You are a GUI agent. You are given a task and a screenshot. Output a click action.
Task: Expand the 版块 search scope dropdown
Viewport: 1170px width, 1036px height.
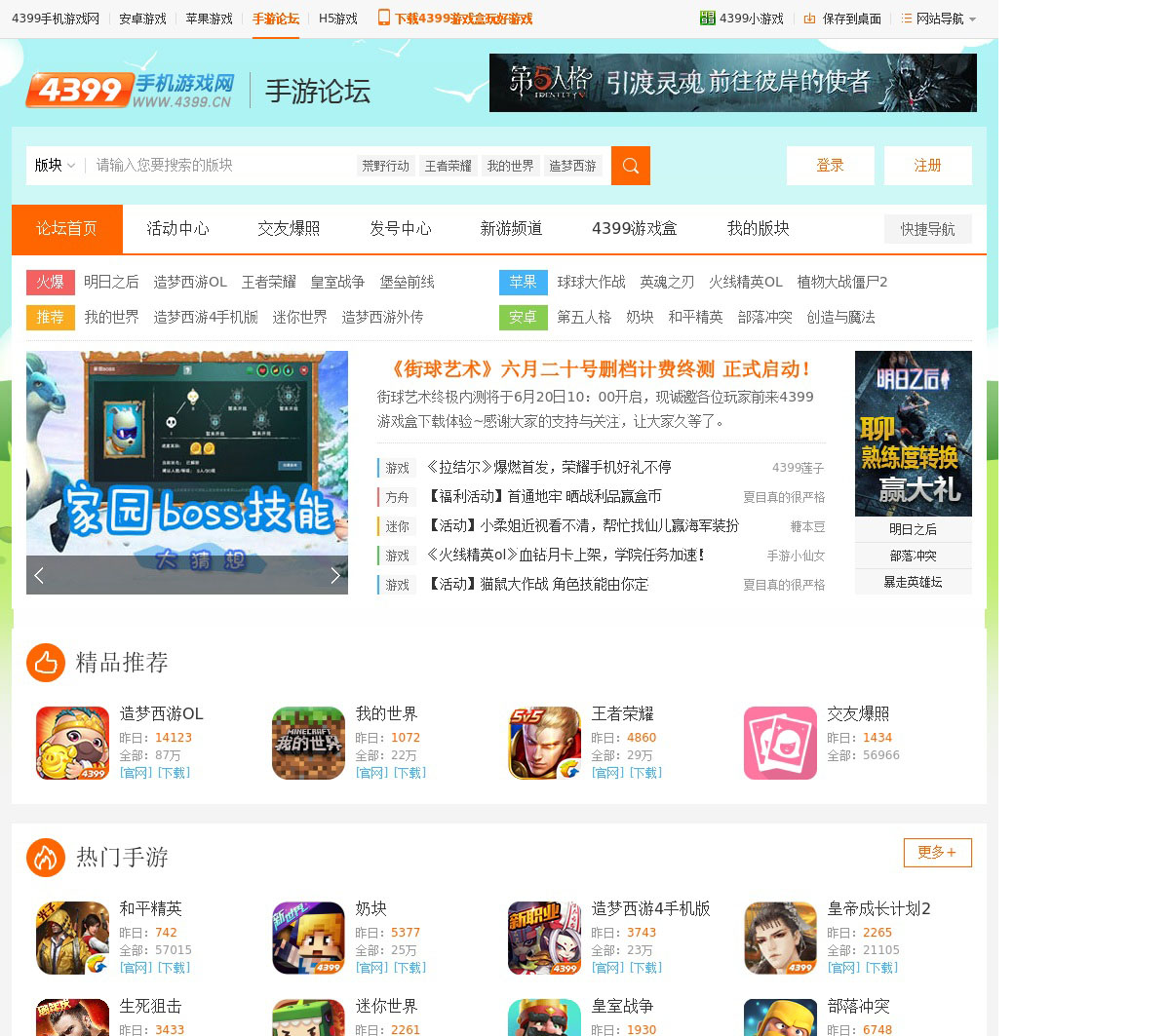click(x=55, y=166)
